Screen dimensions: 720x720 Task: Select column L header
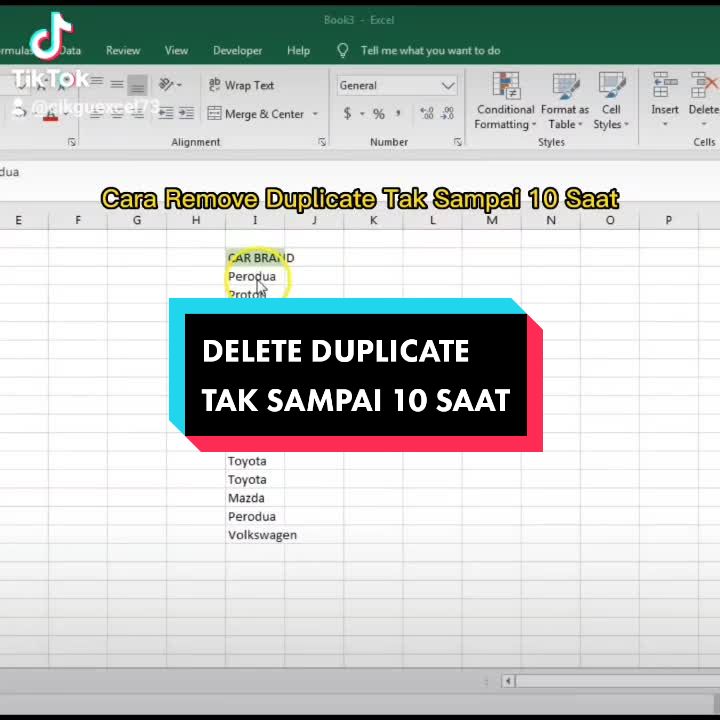(x=433, y=220)
